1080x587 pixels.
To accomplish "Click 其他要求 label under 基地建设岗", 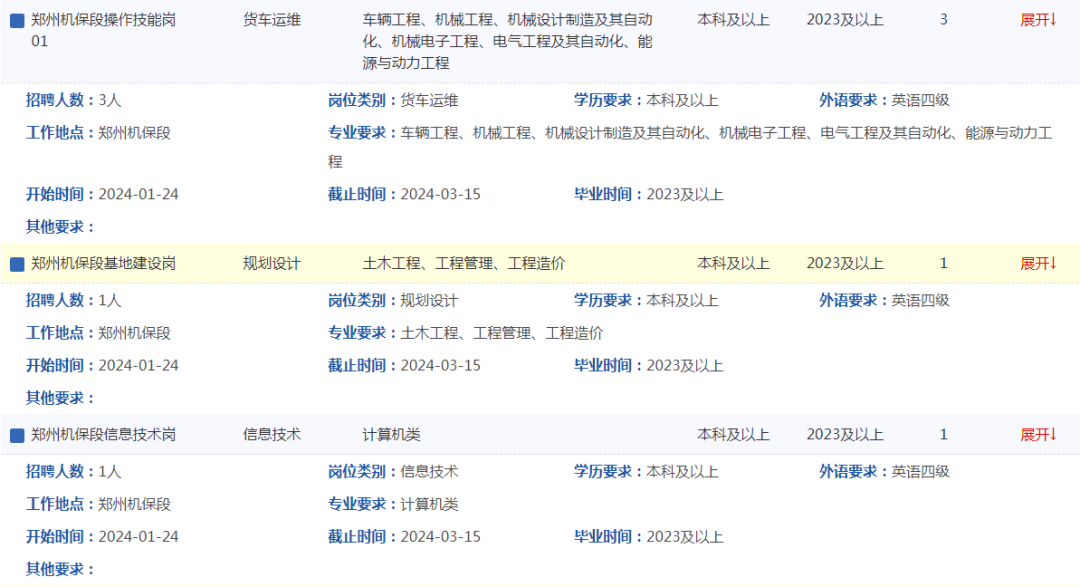I will (60, 398).
